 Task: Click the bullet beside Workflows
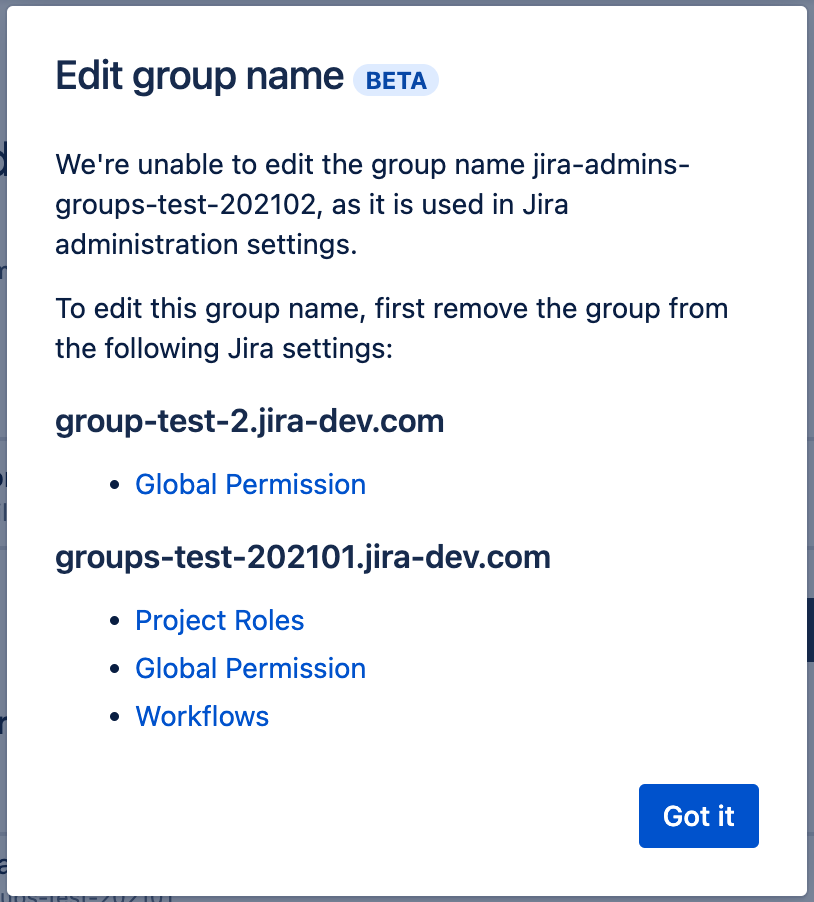(117, 716)
